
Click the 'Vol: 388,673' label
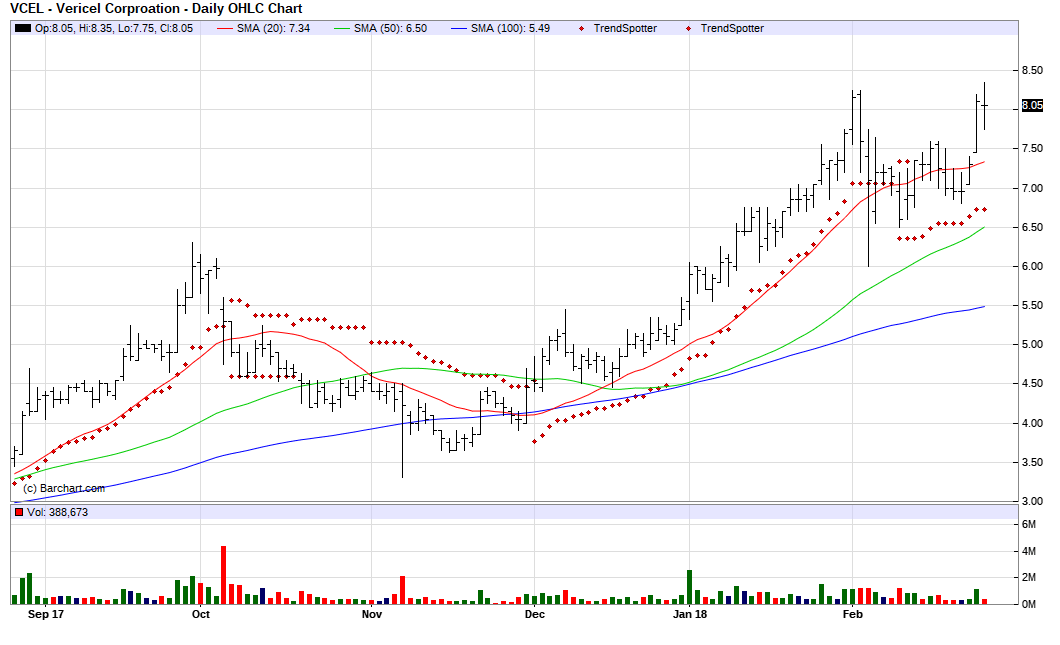pos(57,512)
